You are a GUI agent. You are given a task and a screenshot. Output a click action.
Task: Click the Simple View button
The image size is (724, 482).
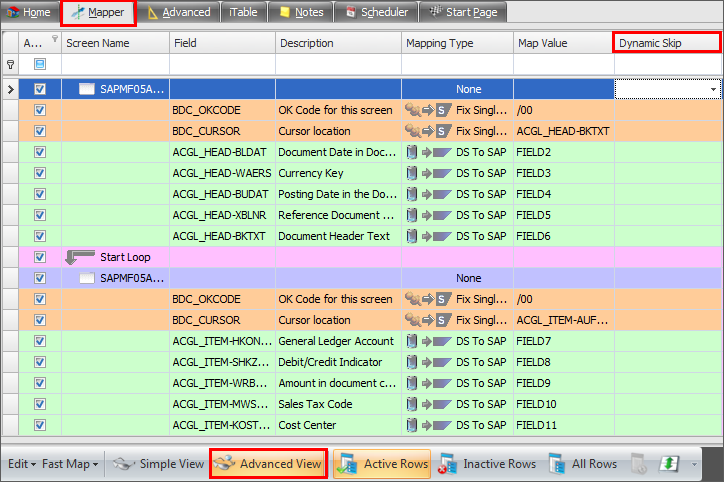[158, 464]
